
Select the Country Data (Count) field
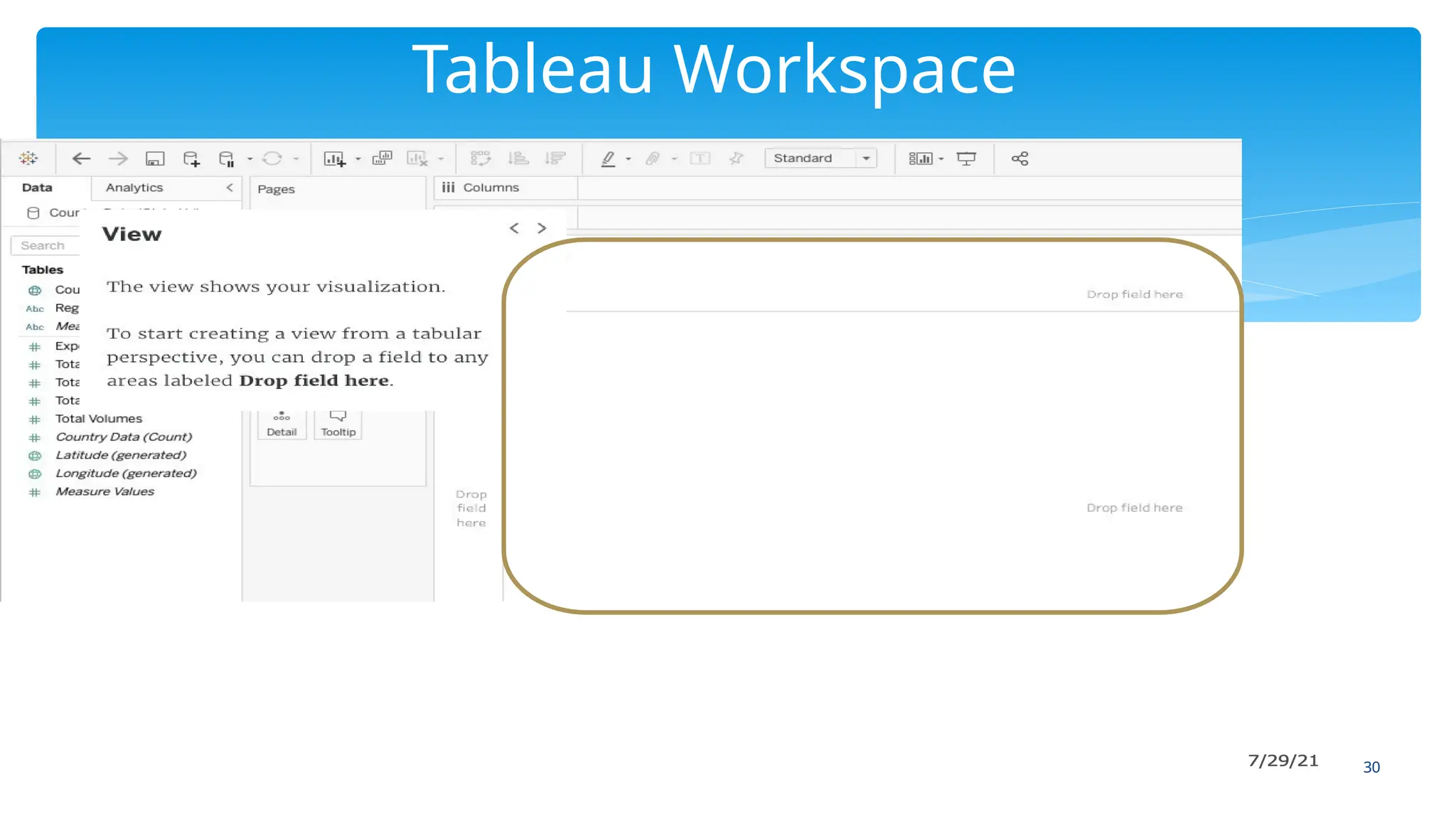[124, 437]
